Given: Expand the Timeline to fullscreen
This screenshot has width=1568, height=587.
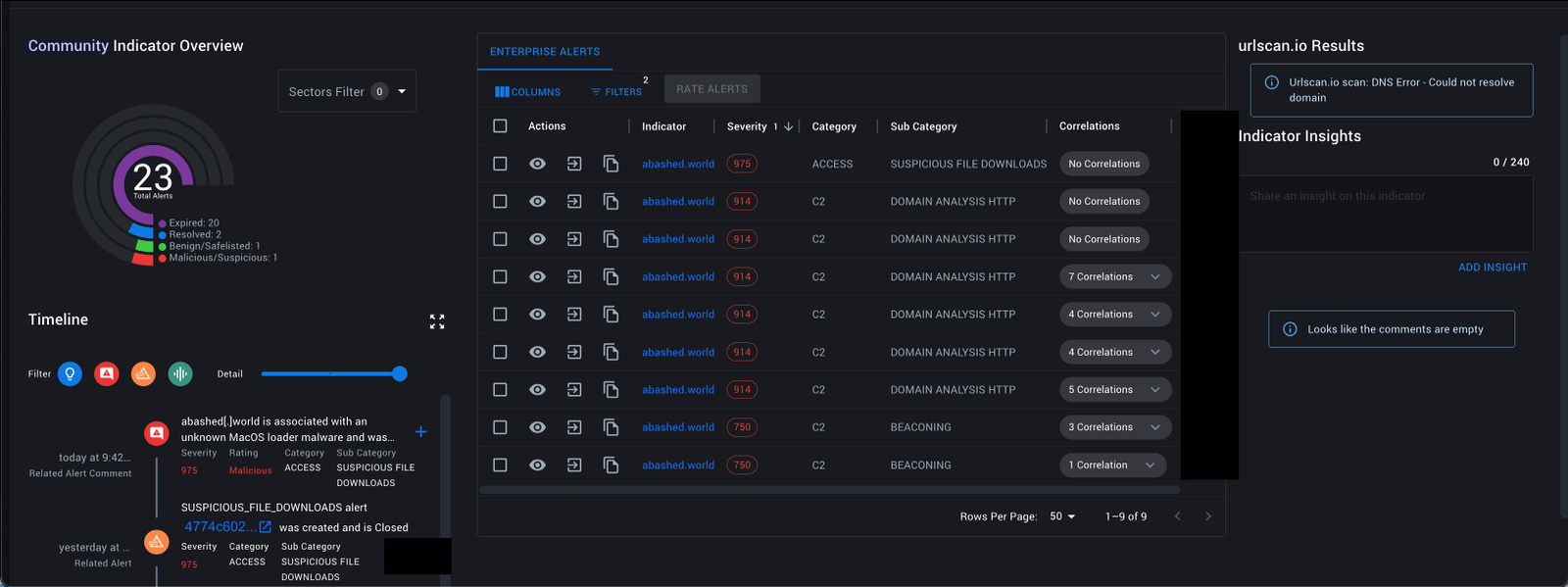Looking at the screenshot, I should 437,321.
